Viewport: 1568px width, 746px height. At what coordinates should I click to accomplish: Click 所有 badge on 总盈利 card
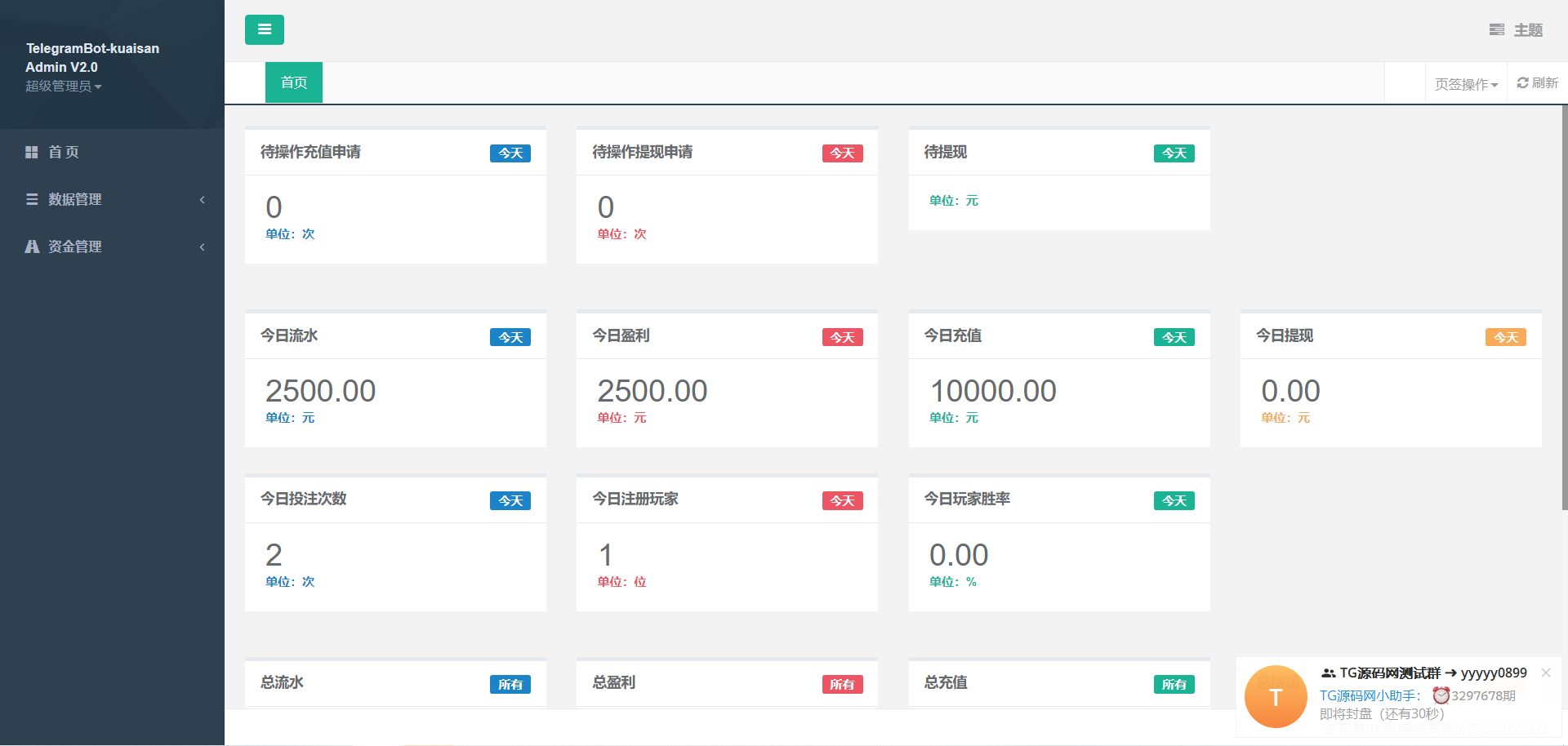coord(842,684)
